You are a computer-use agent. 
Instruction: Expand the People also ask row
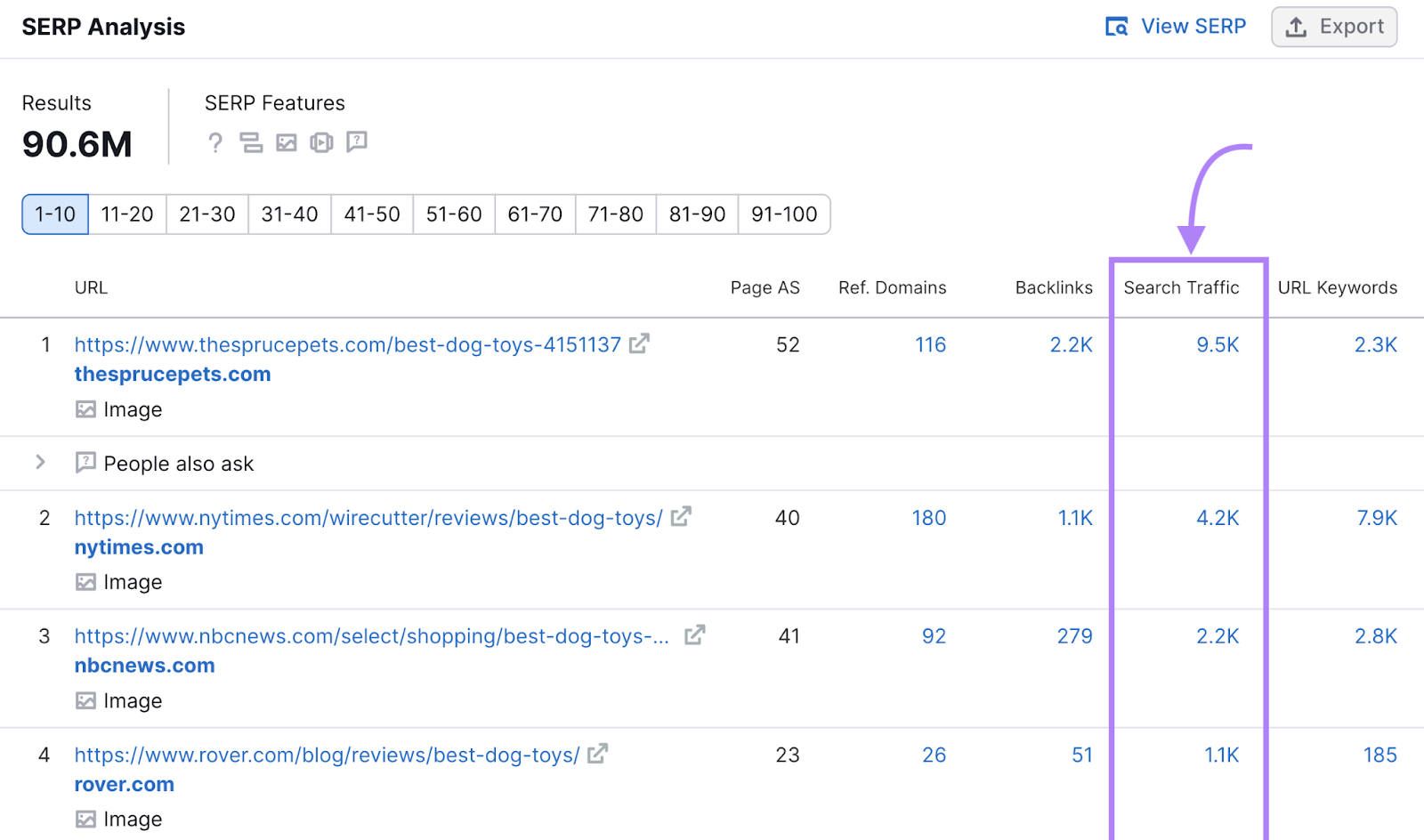(39, 463)
